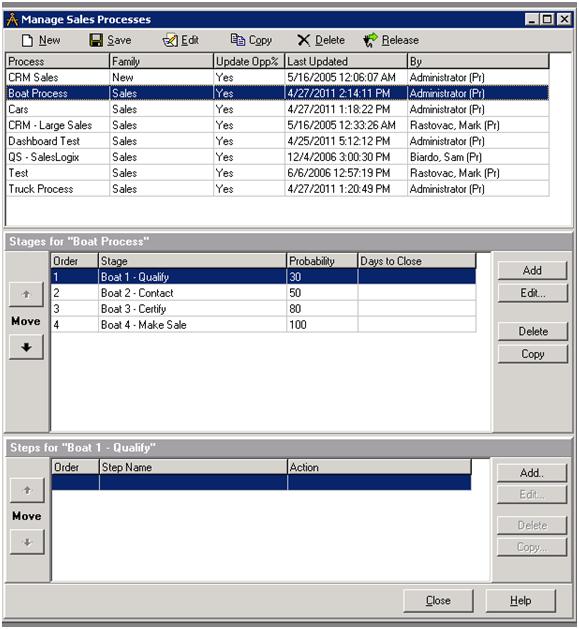Screen dimensions: 579x629
Task: Click the timestamp 12/4/2006 3:00:30 PM
Action: (339, 157)
